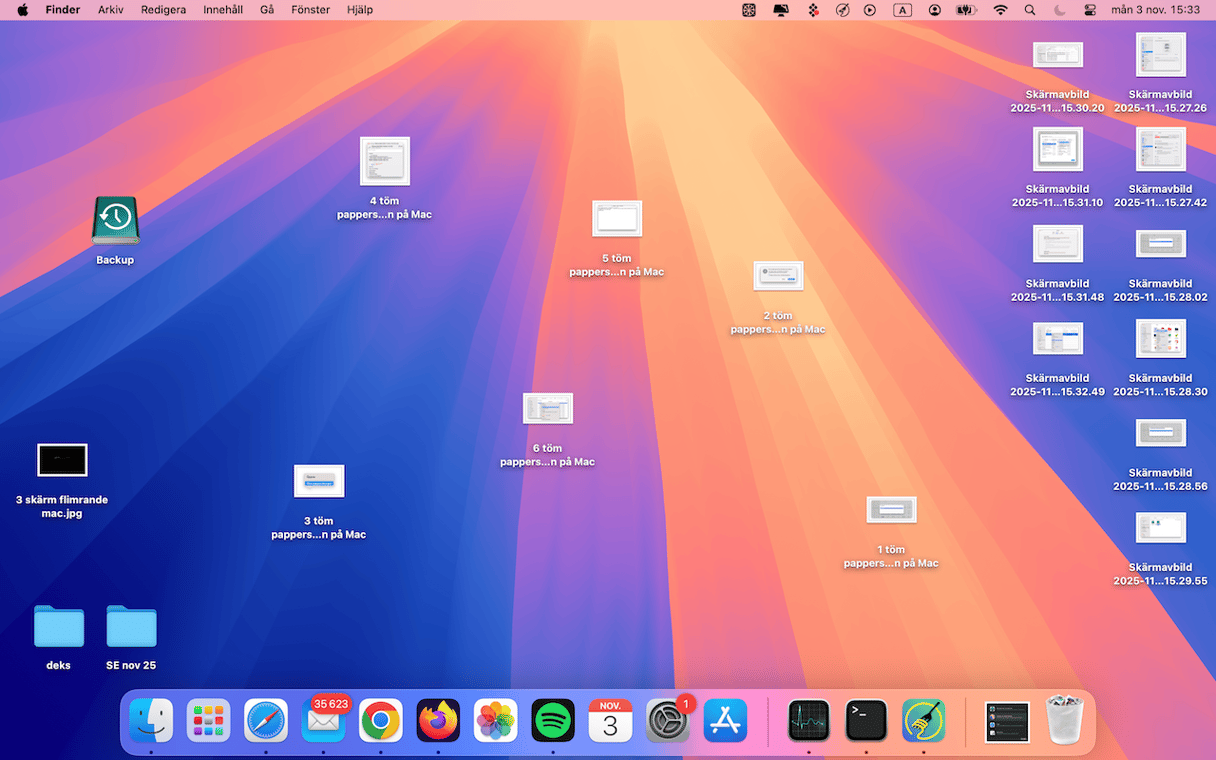Open Control Center in the menu bar
This screenshot has height=760, width=1216.
(1090, 10)
